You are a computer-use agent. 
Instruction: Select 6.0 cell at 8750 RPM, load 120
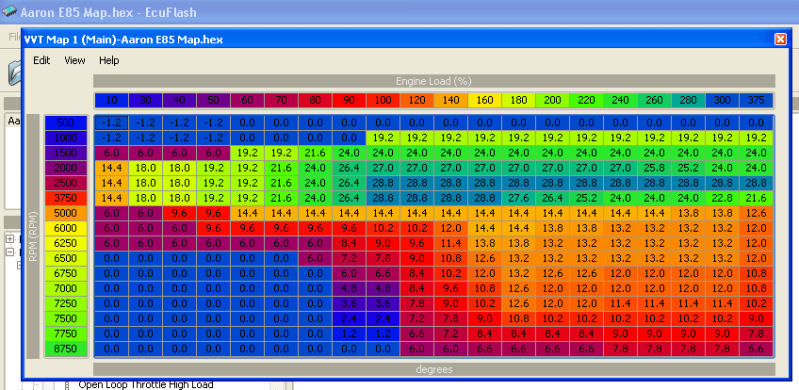(417, 349)
